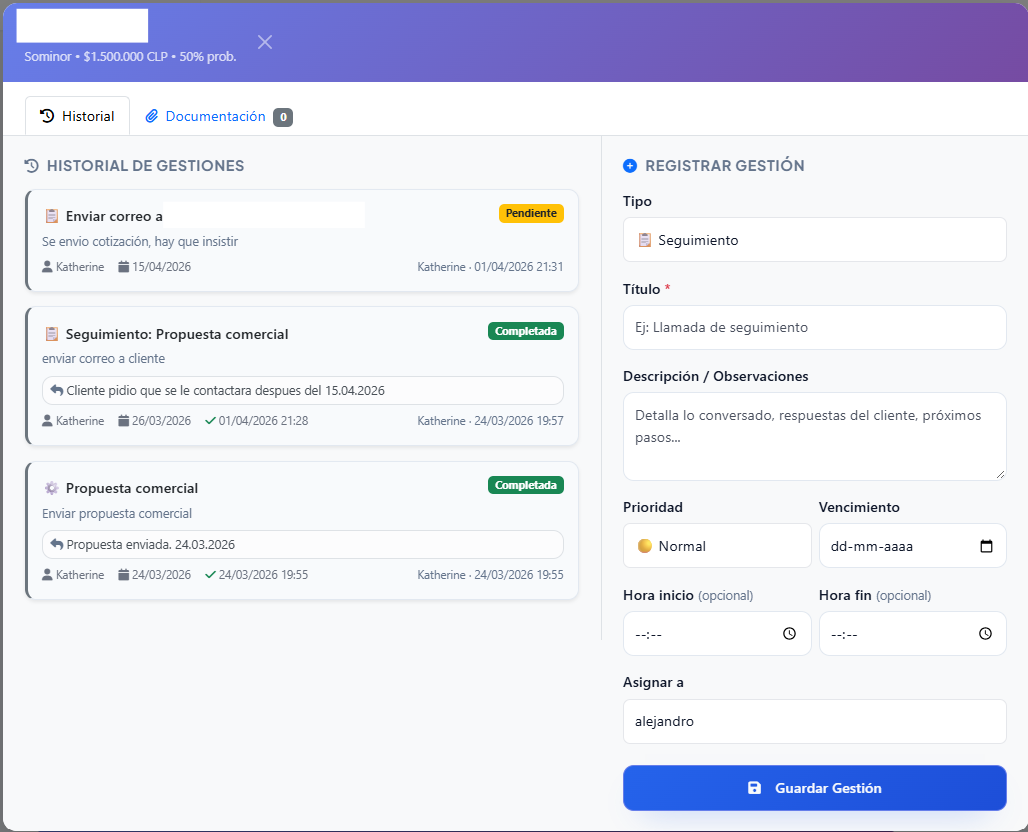The height and width of the screenshot is (832, 1028).
Task: Click the 'Katherine · 01/04/2026 21:31' timestamp
Action: point(490,267)
